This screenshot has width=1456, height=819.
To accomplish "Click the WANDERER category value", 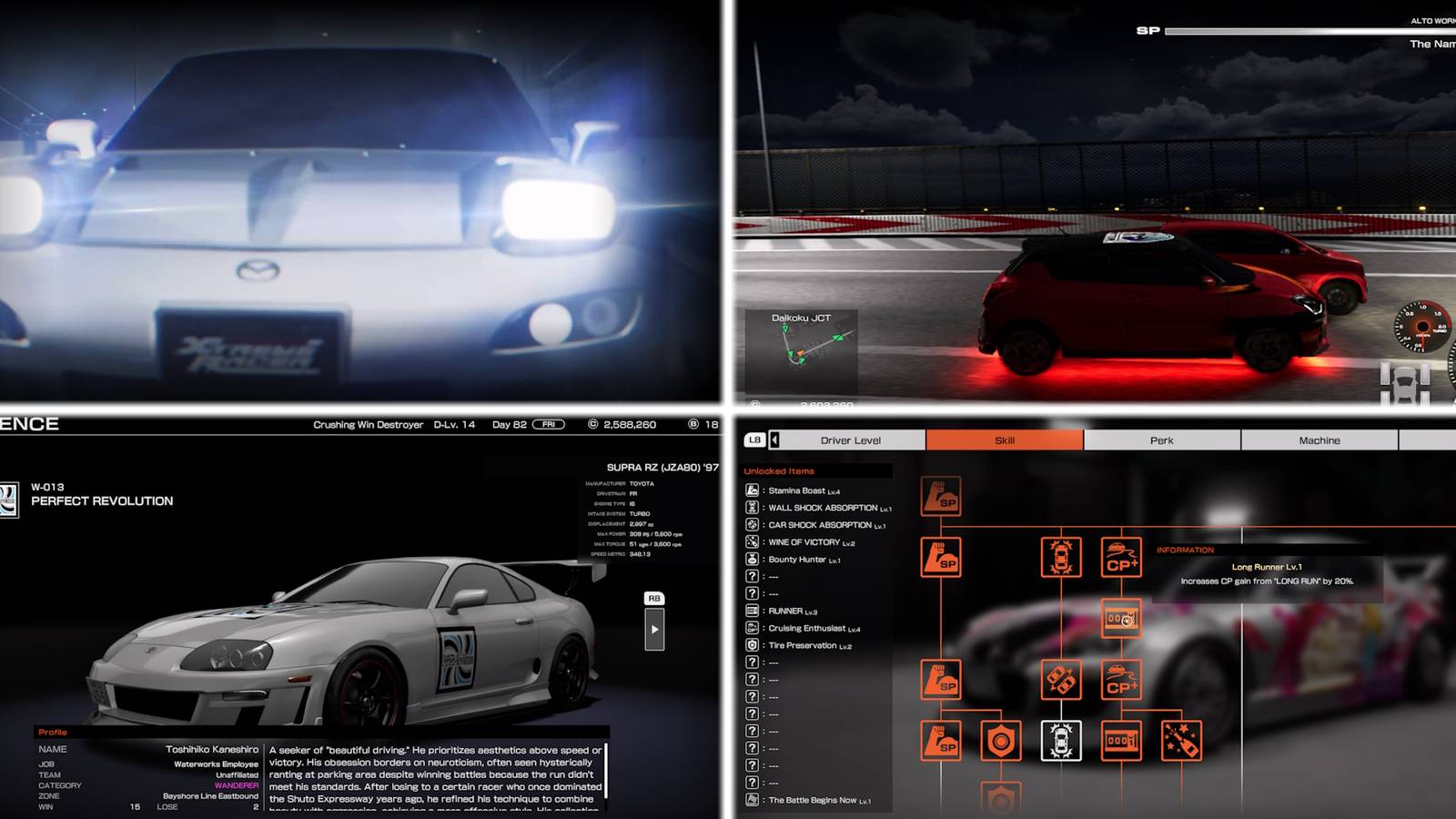I will [x=237, y=785].
